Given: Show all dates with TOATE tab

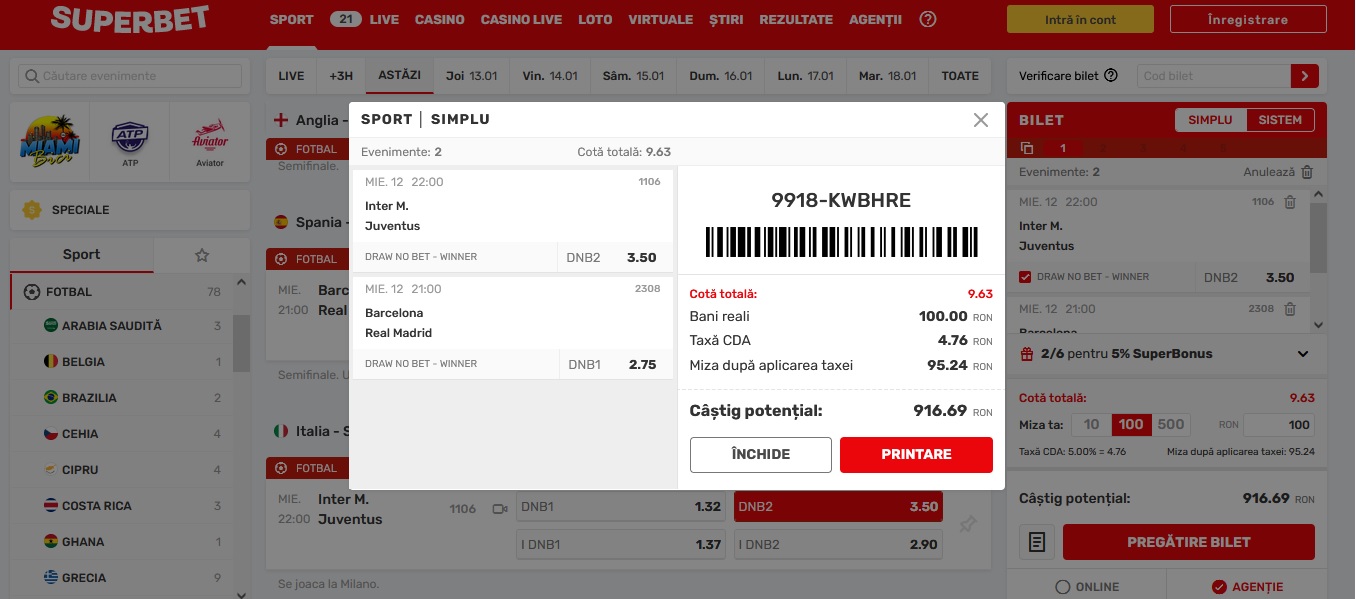Looking at the screenshot, I should pyautogui.click(x=960, y=76).
